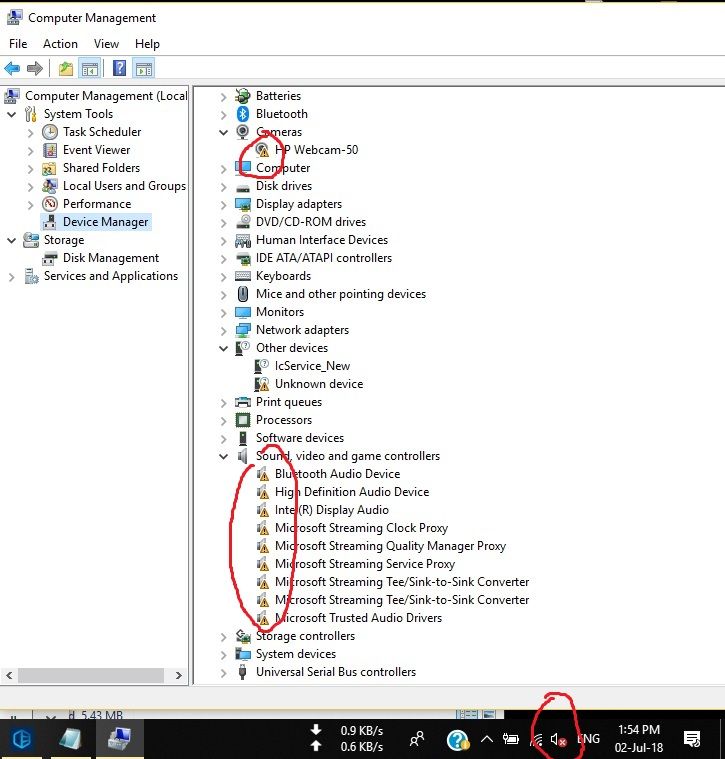Click the Back arrow toolbar icon
The height and width of the screenshot is (759, 725).
[x=12, y=68]
